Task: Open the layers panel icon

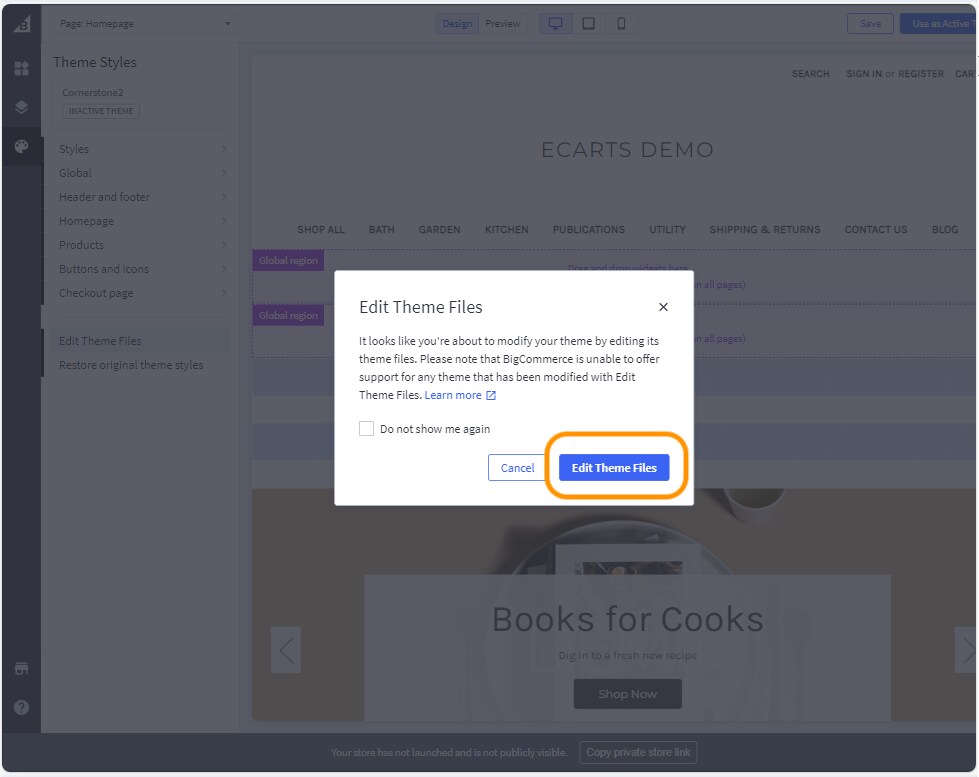Action: (21, 108)
